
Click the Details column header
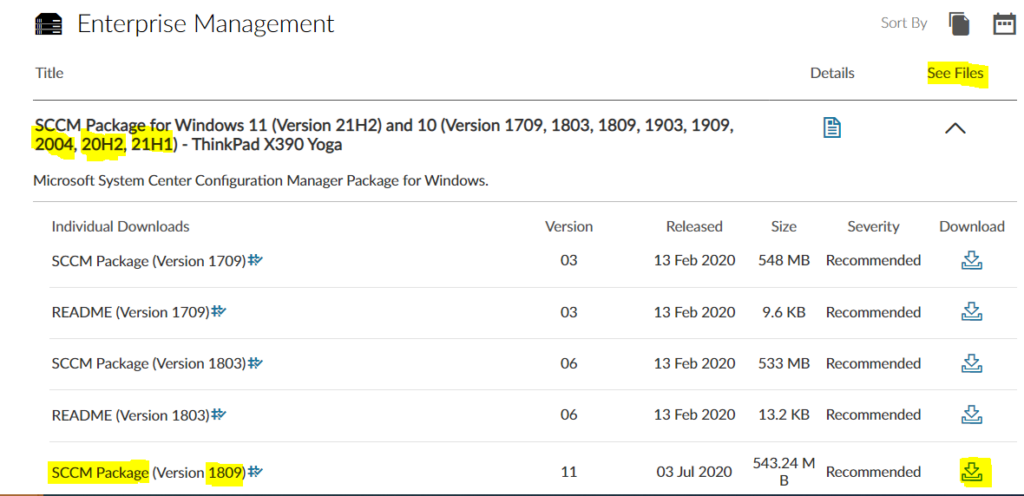pos(832,73)
